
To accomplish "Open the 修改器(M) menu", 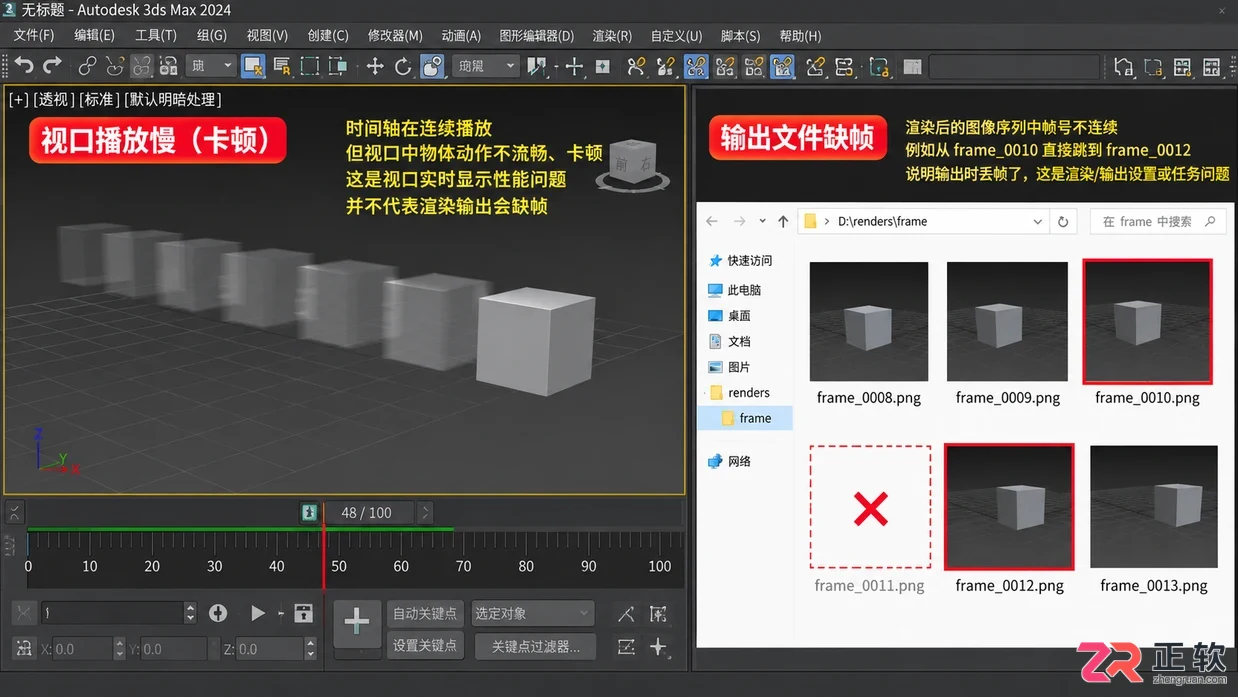I will click(395, 35).
